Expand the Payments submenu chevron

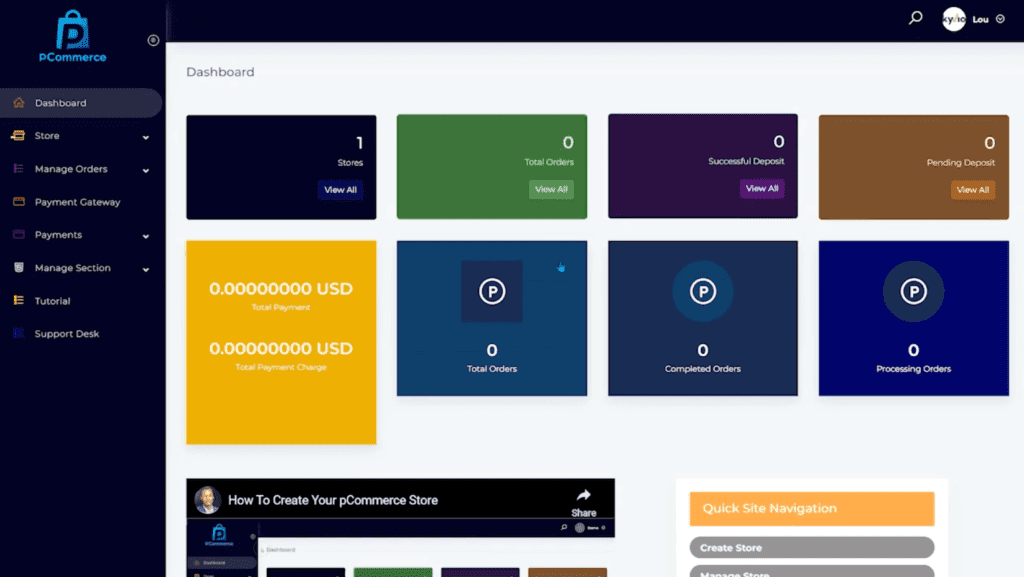click(x=146, y=236)
